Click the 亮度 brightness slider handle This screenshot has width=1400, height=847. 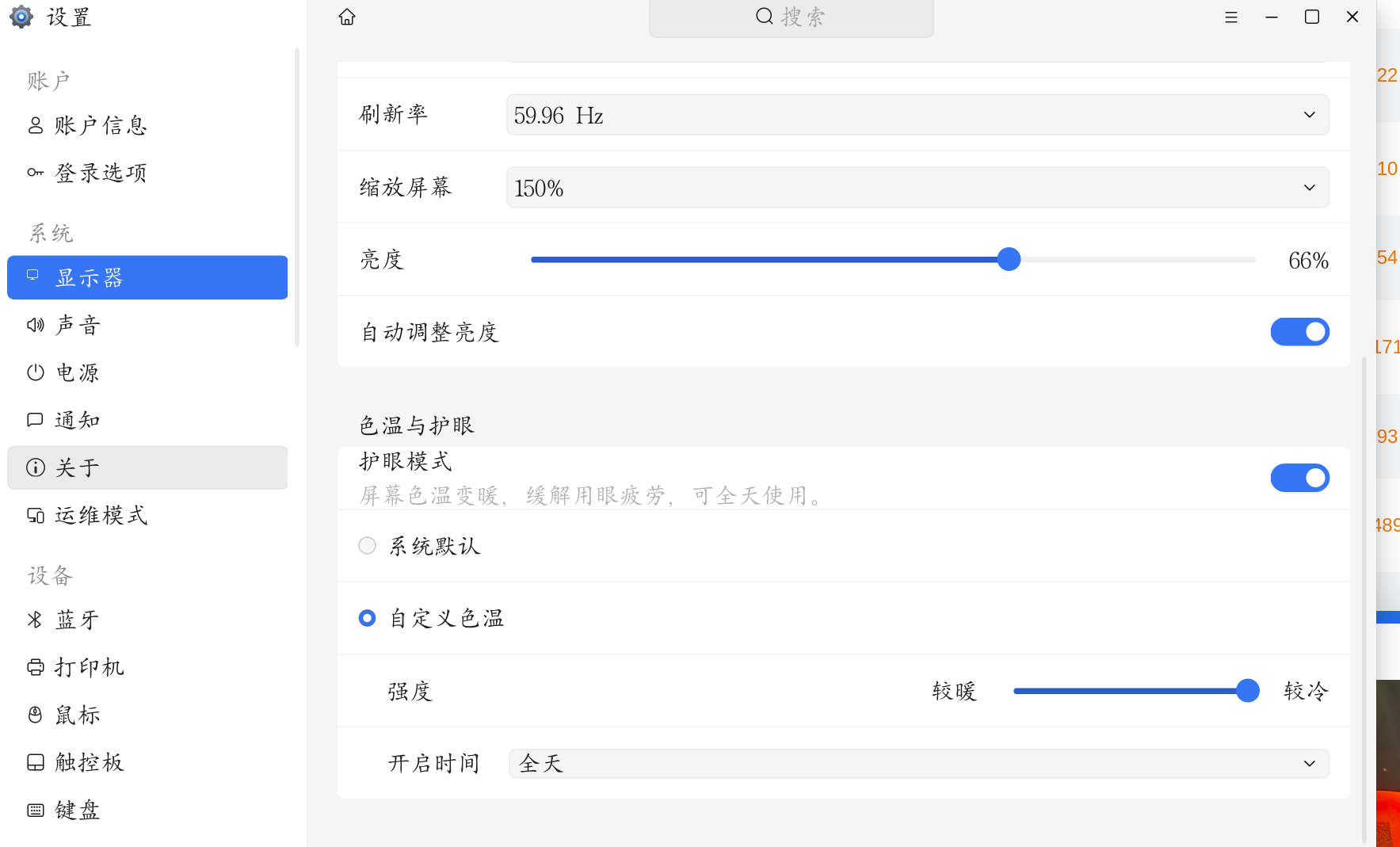point(1009,259)
